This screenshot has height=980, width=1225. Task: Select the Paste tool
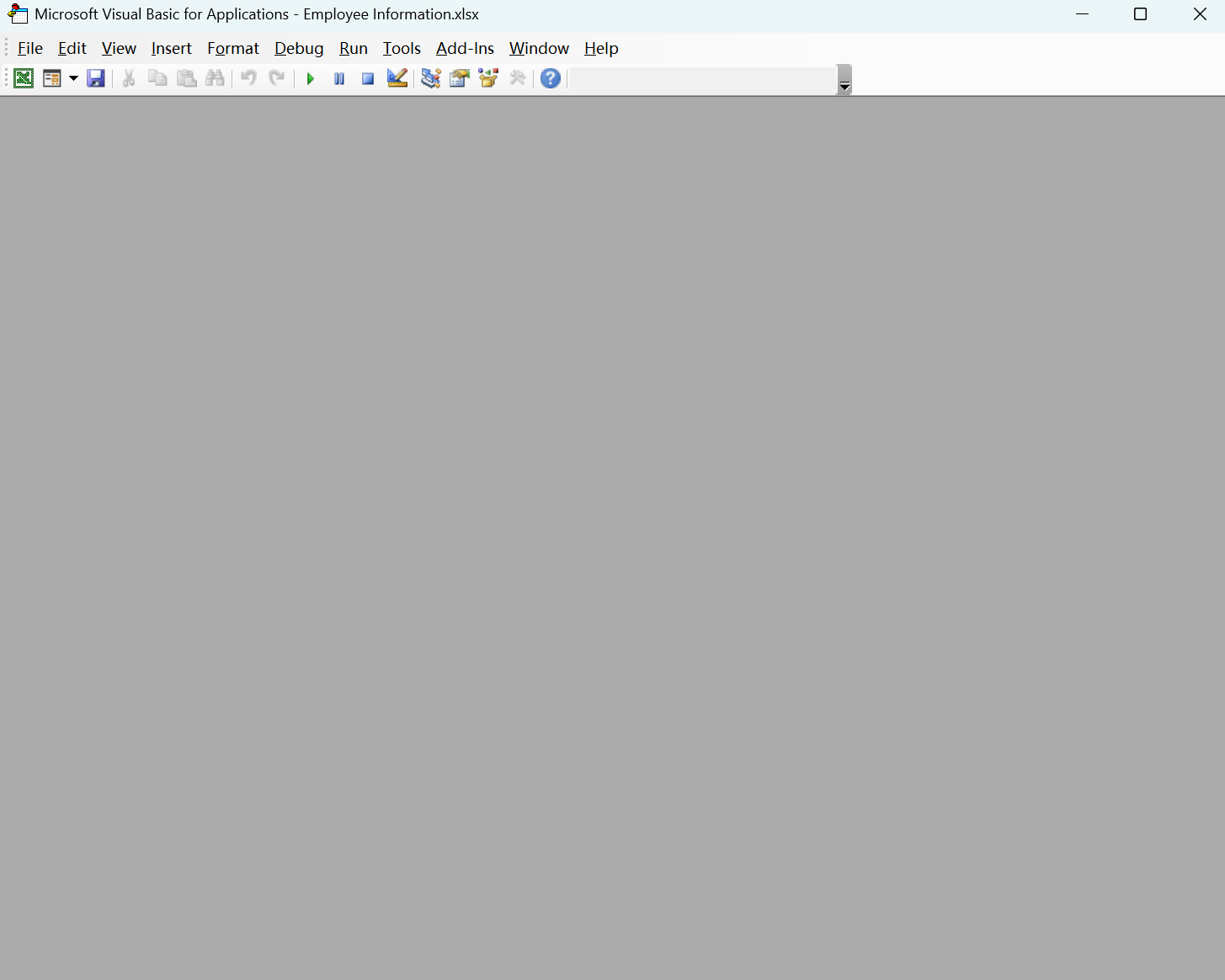(x=186, y=78)
